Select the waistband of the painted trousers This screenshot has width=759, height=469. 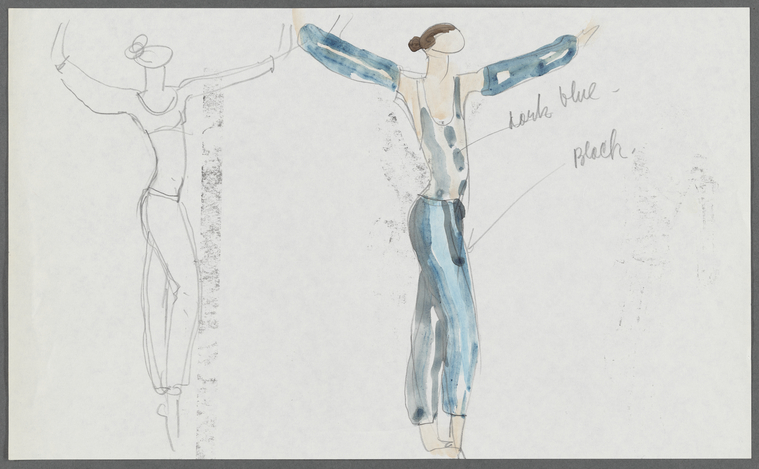(439, 202)
